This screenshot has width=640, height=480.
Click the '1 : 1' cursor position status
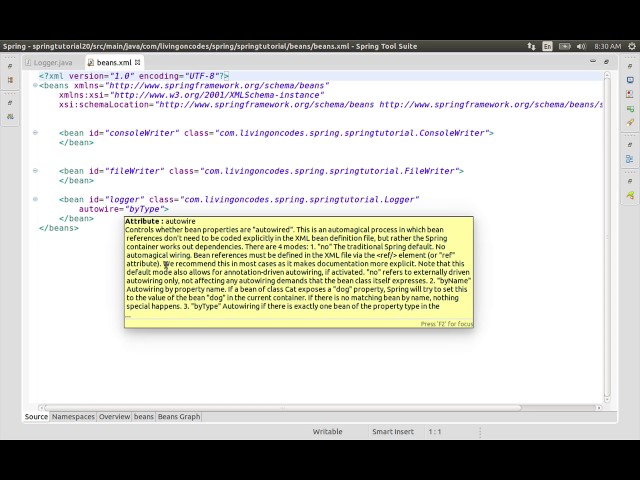(x=435, y=431)
